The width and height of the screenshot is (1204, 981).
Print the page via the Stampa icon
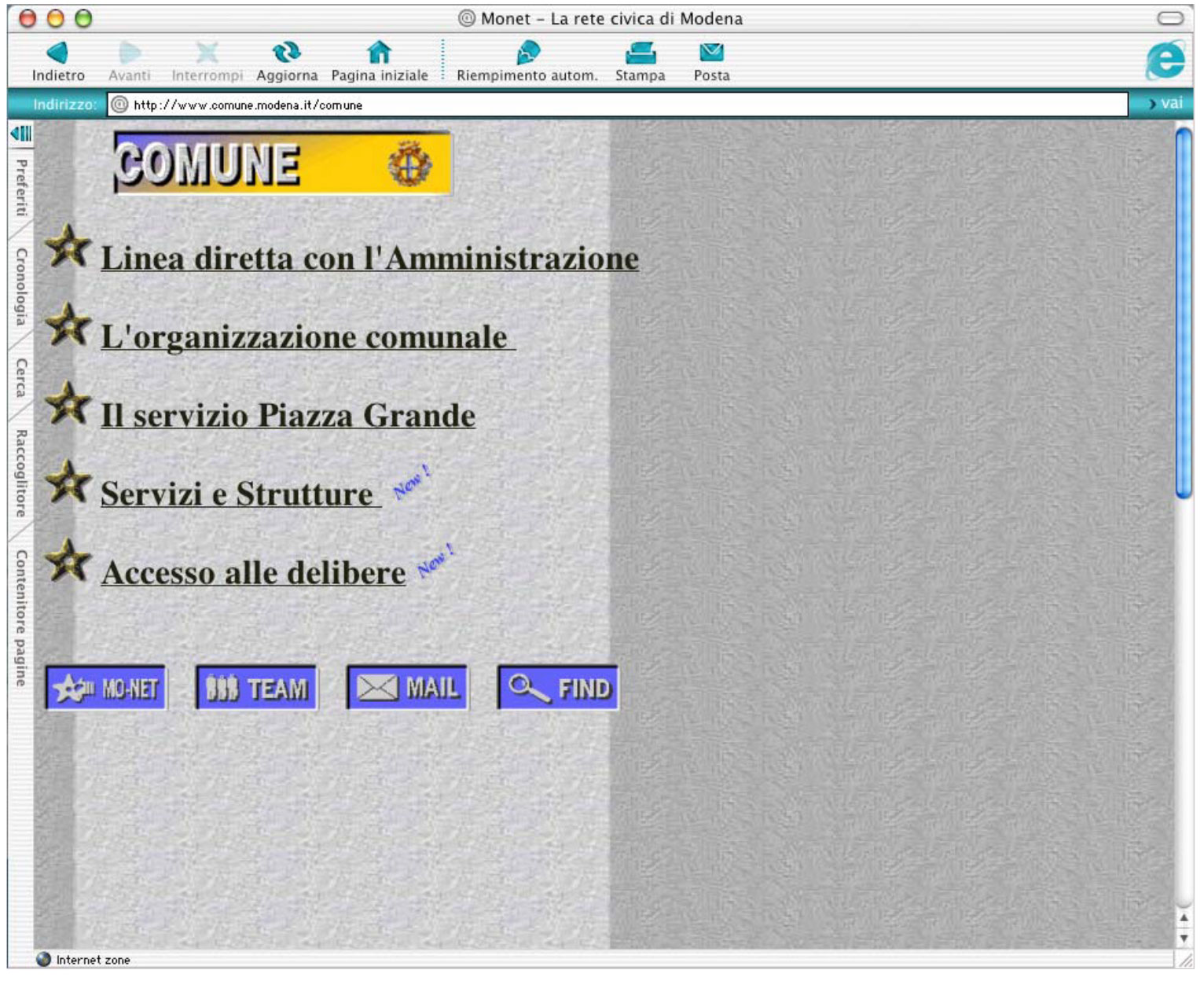pyautogui.click(x=640, y=52)
